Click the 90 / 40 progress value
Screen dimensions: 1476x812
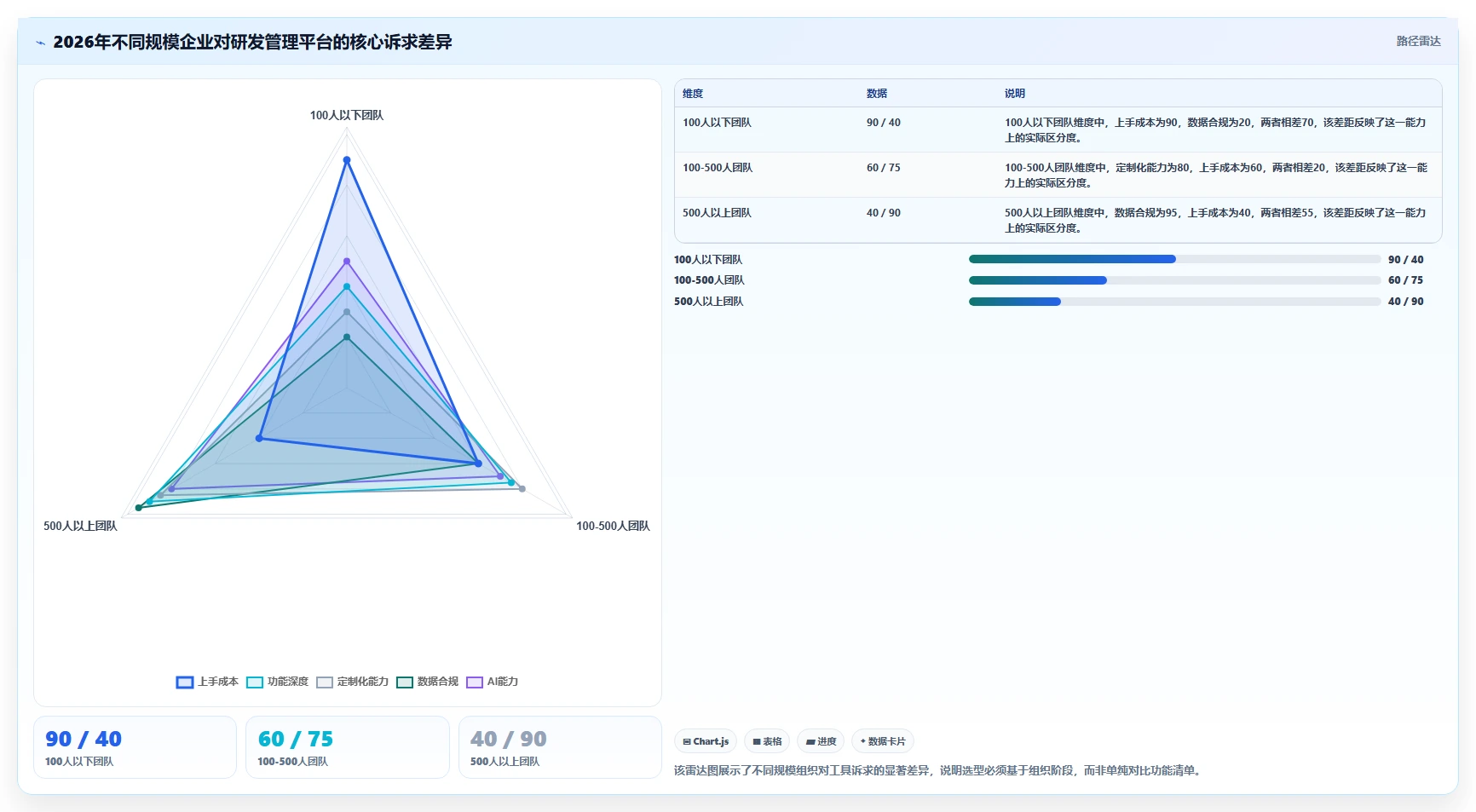(x=1405, y=260)
